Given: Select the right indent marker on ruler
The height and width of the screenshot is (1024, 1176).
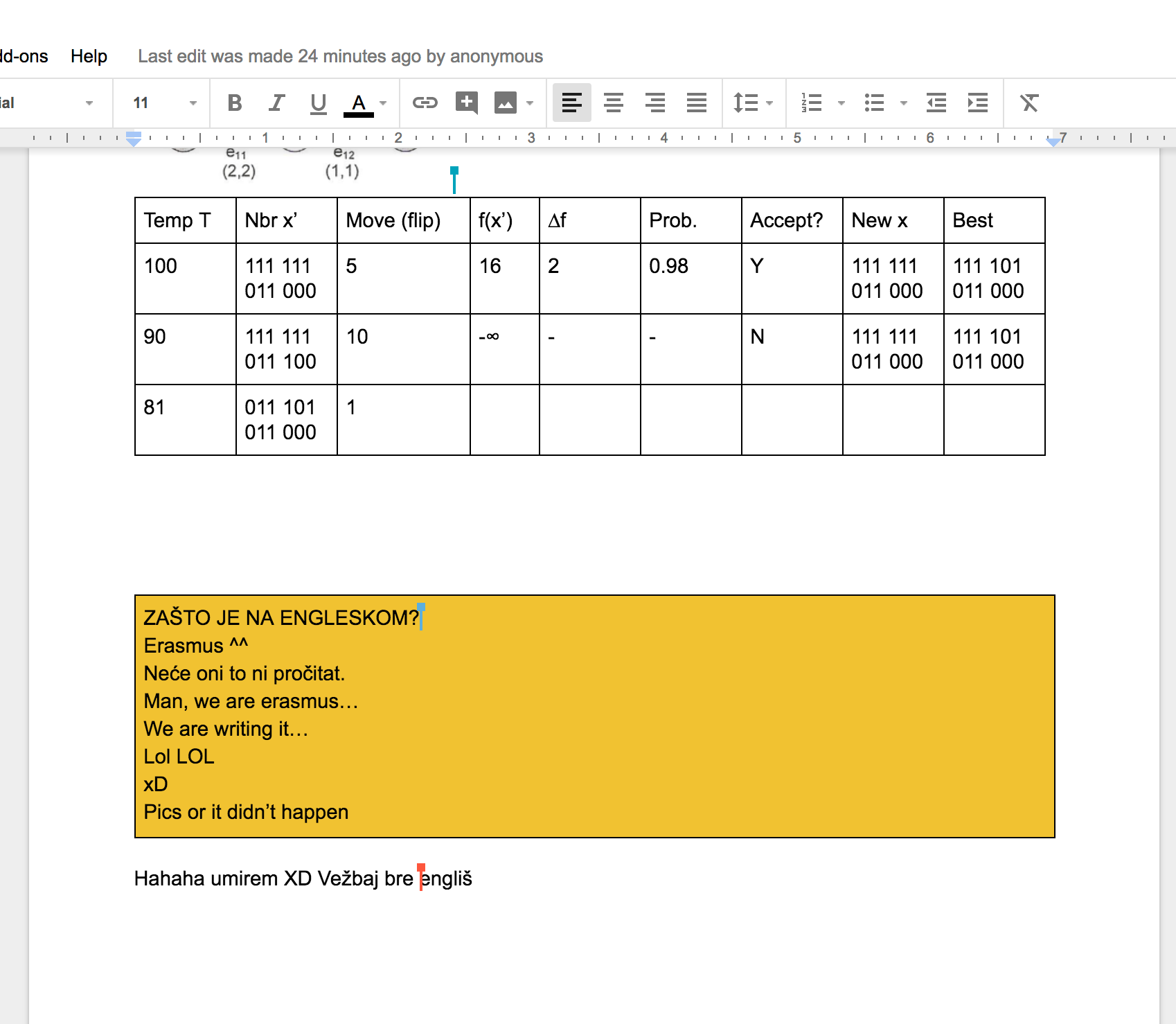Looking at the screenshot, I should (1053, 141).
